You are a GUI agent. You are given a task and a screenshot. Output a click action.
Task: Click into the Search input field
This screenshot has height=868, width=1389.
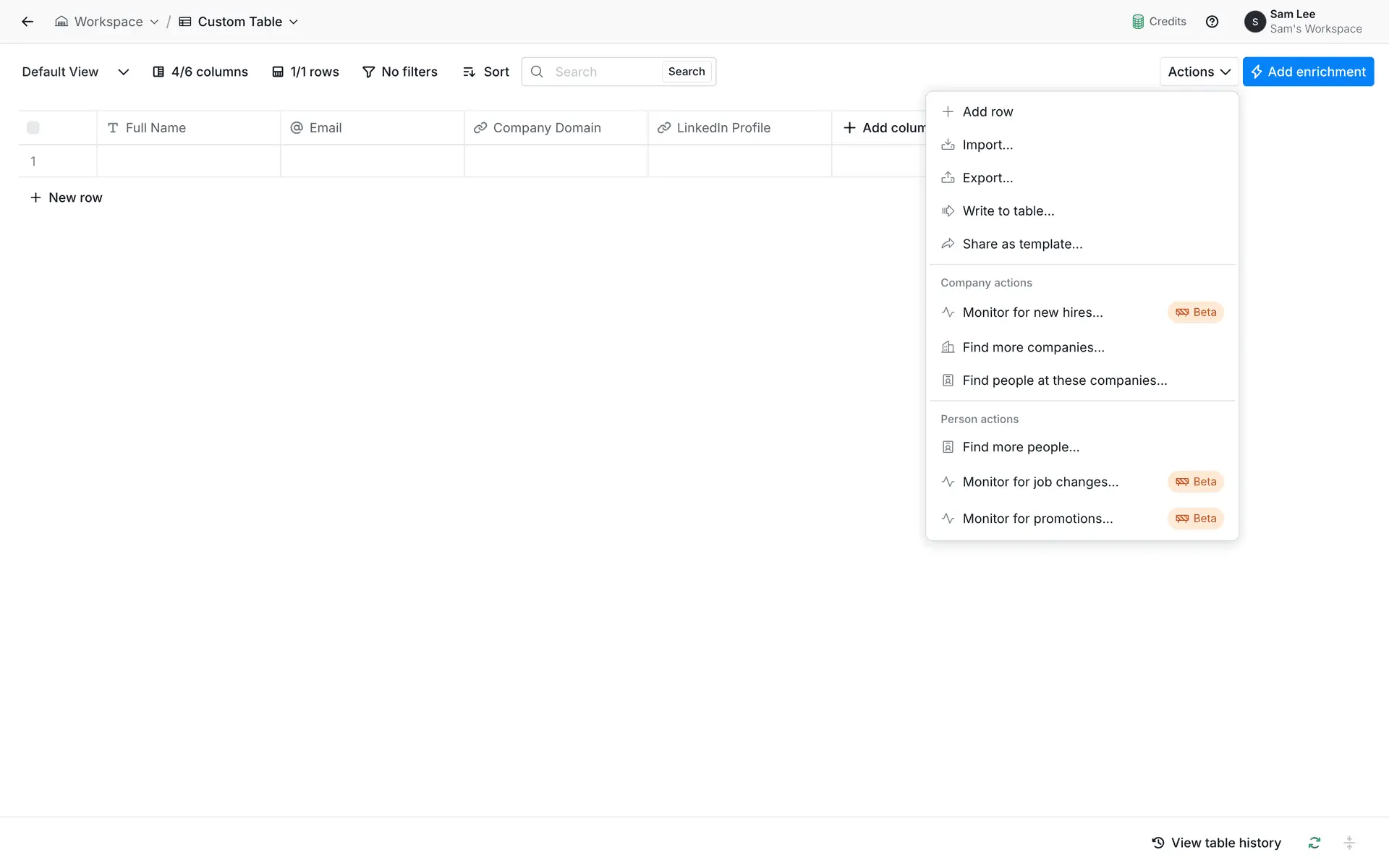pyautogui.click(x=604, y=72)
